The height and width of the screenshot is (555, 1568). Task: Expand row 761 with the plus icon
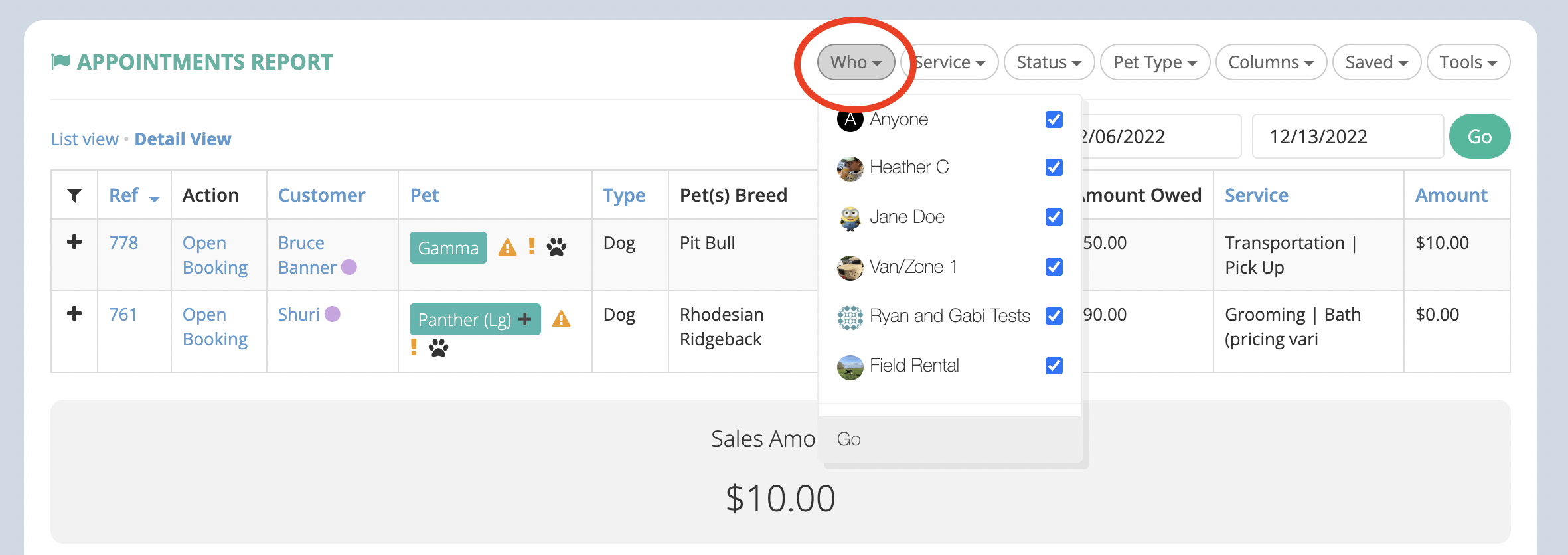pos(74,314)
